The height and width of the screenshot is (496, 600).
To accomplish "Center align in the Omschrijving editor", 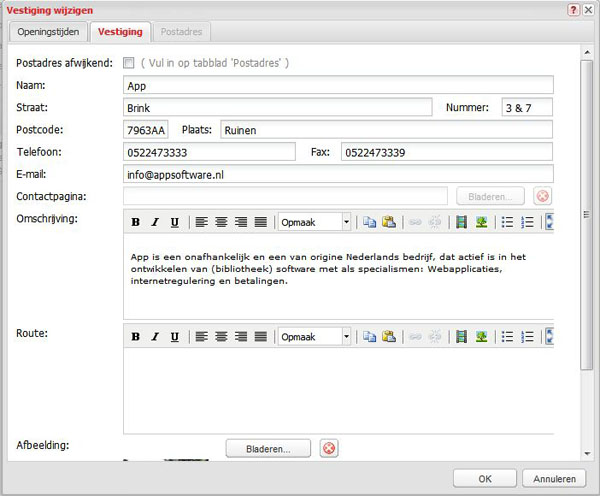I will (221, 222).
